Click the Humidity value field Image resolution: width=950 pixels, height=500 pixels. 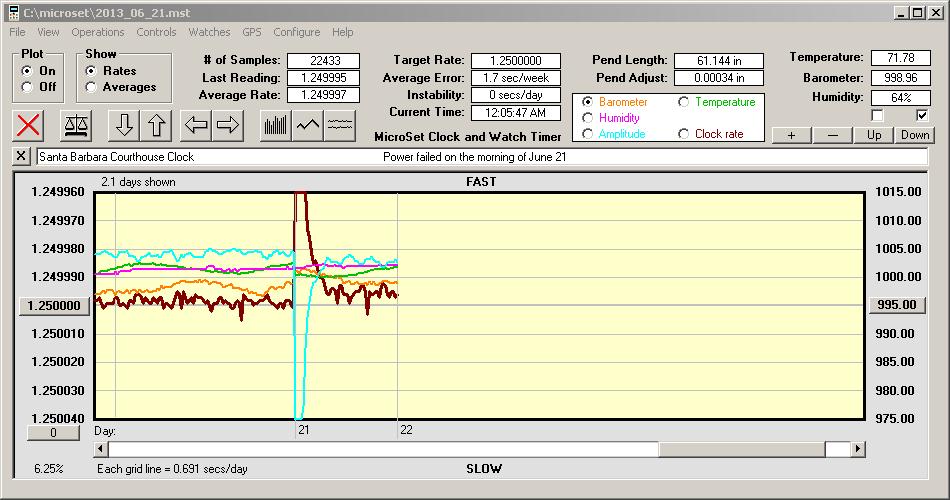(900, 98)
